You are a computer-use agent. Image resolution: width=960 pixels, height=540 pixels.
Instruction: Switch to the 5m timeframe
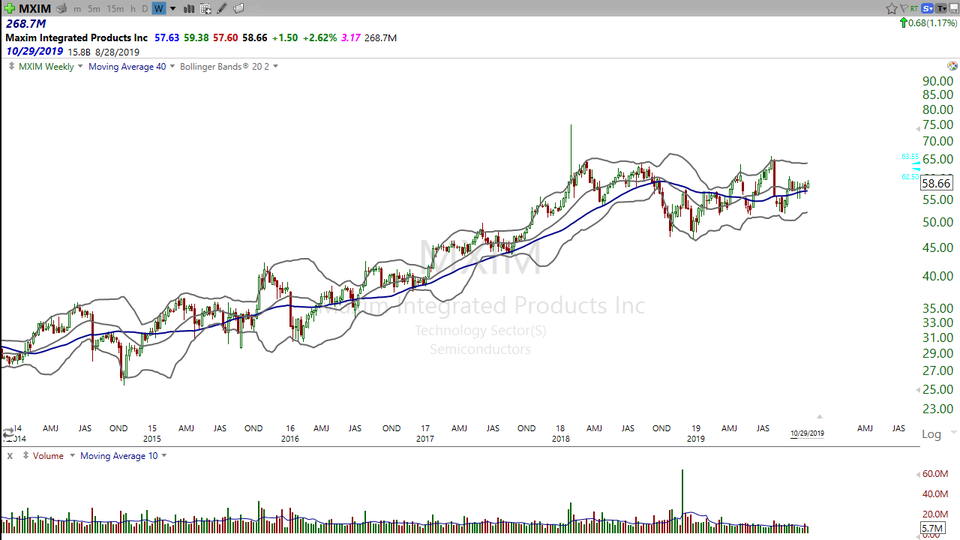point(94,9)
